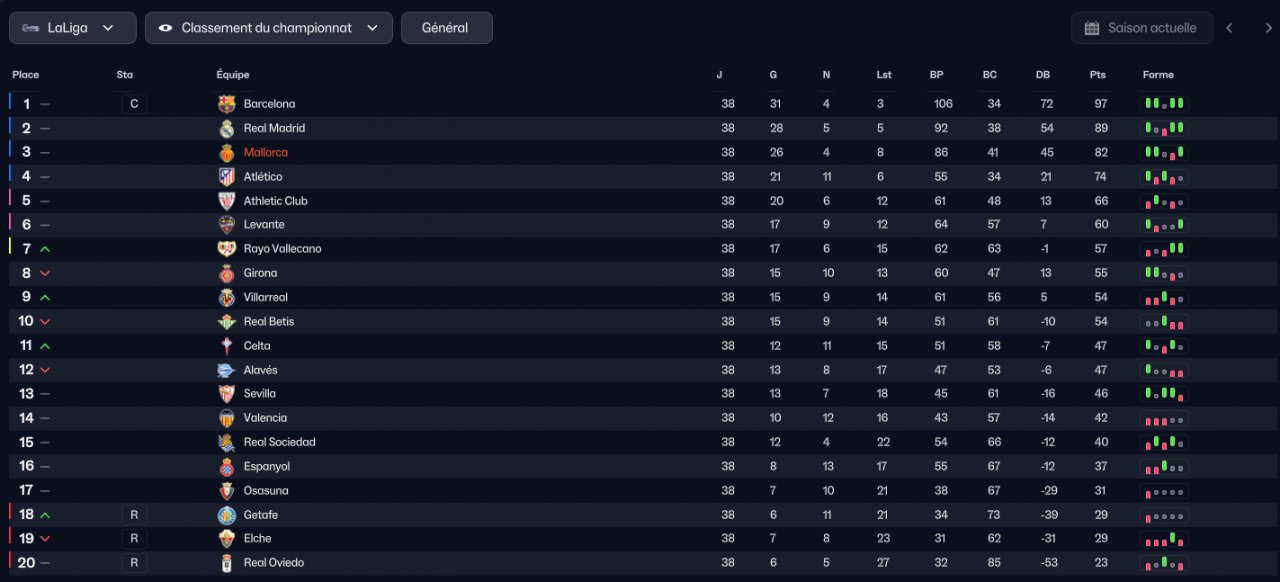Click the Real Madrid club crest
Screen dimensions: 1280x582
pos(226,128)
